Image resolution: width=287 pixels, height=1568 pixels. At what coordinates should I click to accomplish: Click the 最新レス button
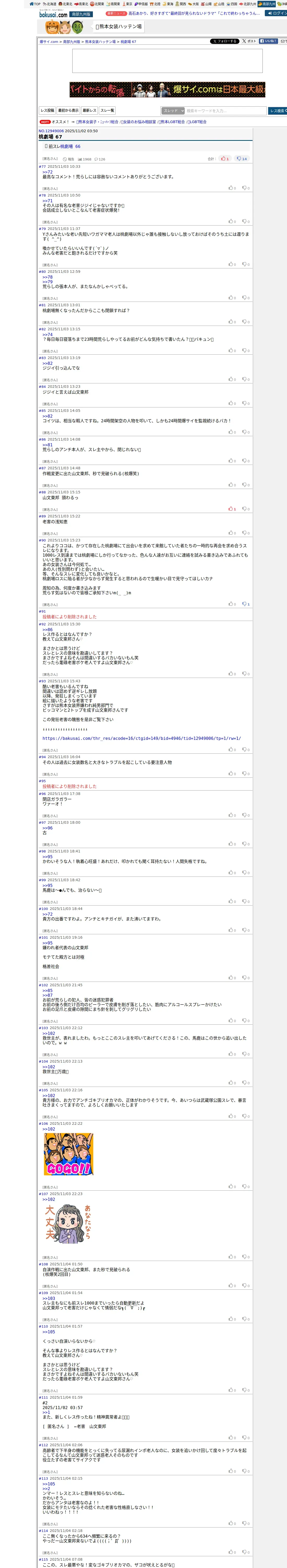pyautogui.click(x=89, y=111)
